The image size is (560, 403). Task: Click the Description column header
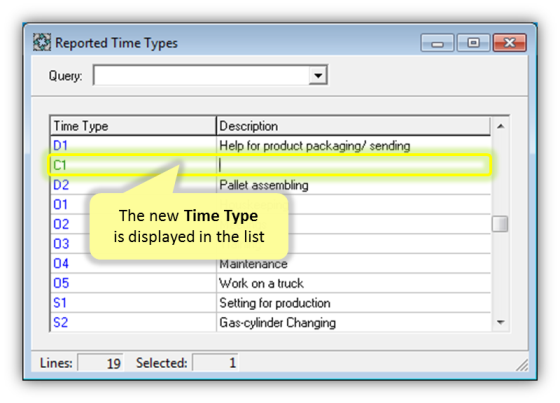point(353,126)
